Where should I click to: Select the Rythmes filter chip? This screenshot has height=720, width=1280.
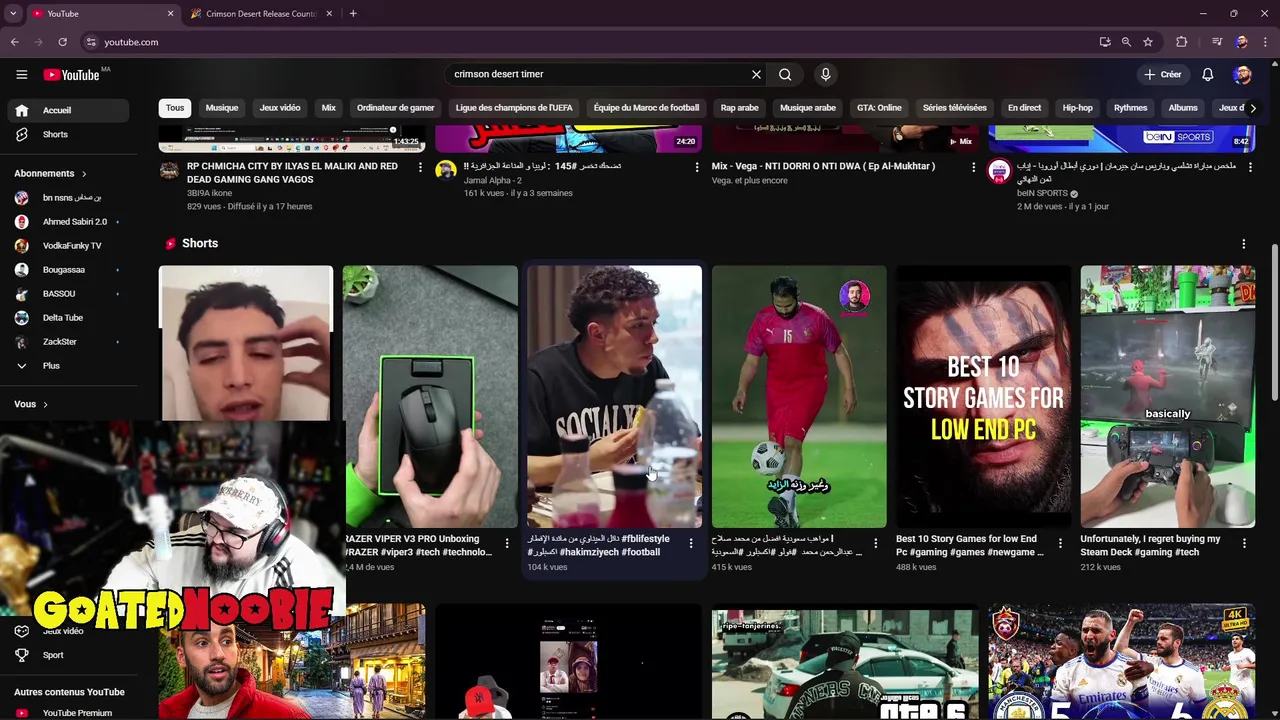(x=1130, y=108)
